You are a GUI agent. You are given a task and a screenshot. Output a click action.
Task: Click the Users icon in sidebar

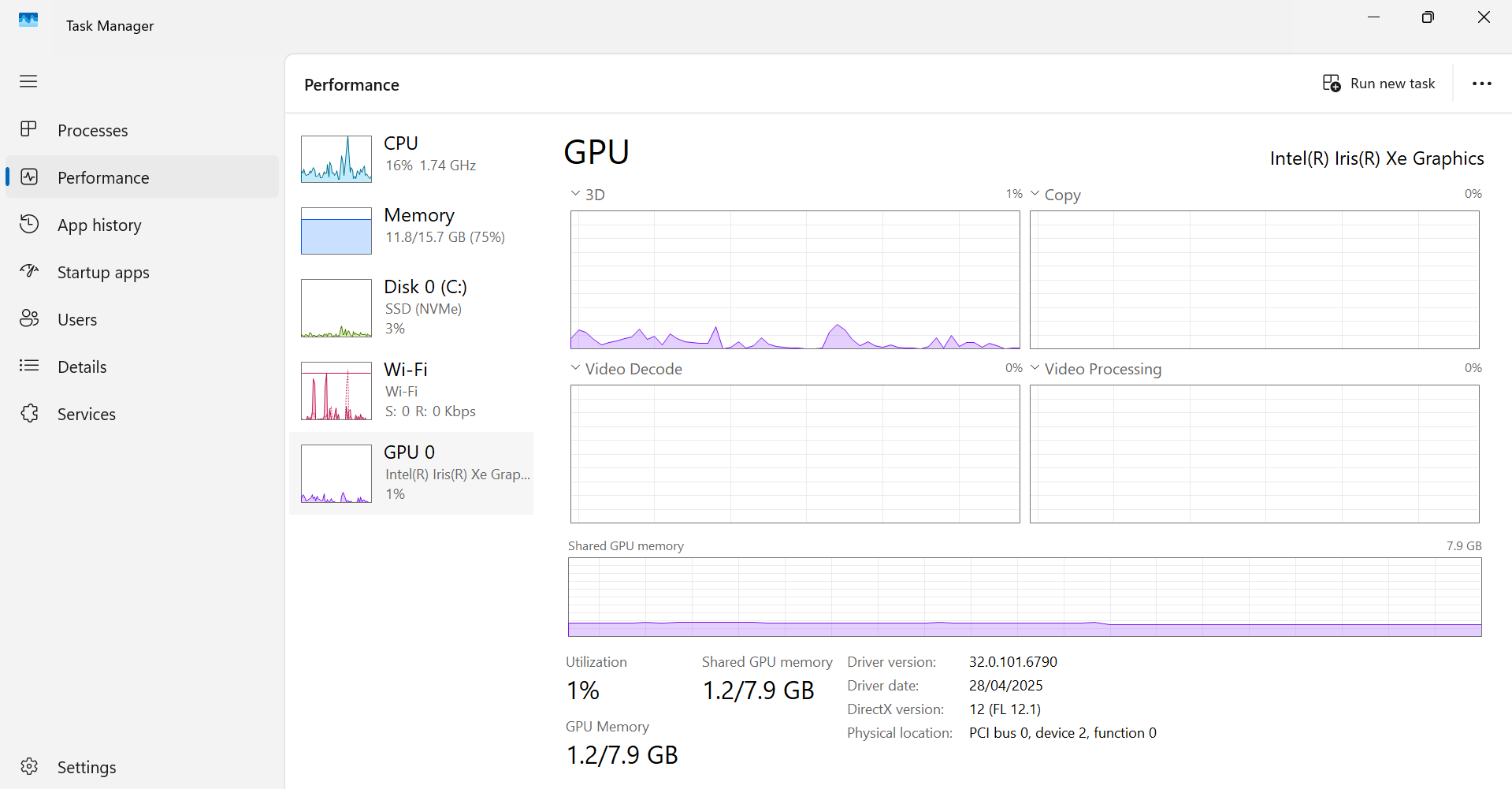(x=29, y=318)
